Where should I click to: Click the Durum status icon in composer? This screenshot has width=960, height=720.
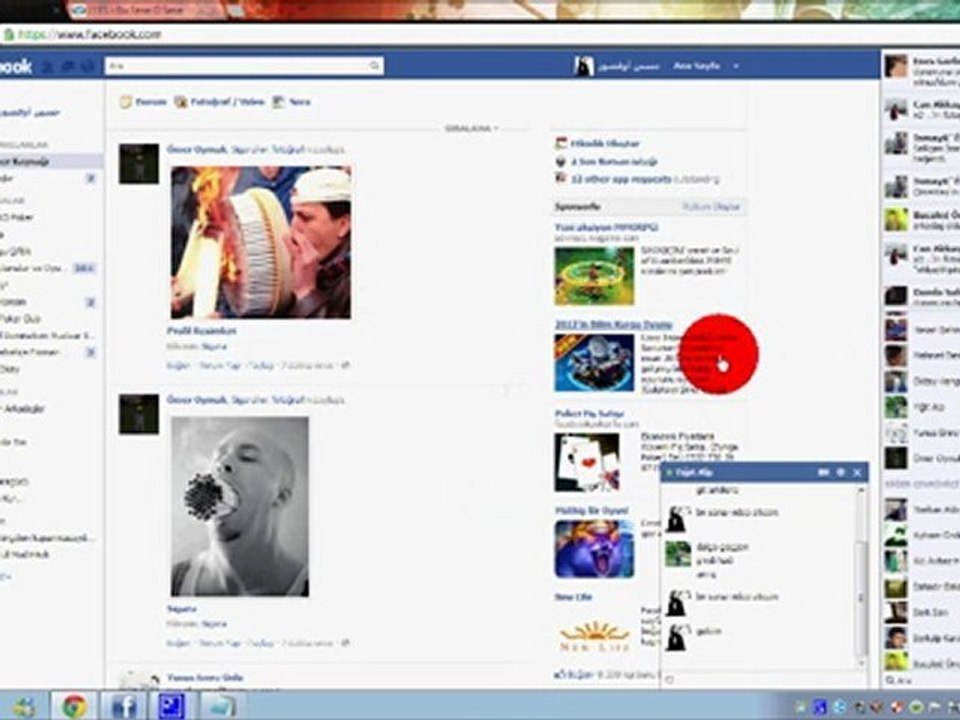click(x=126, y=102)
